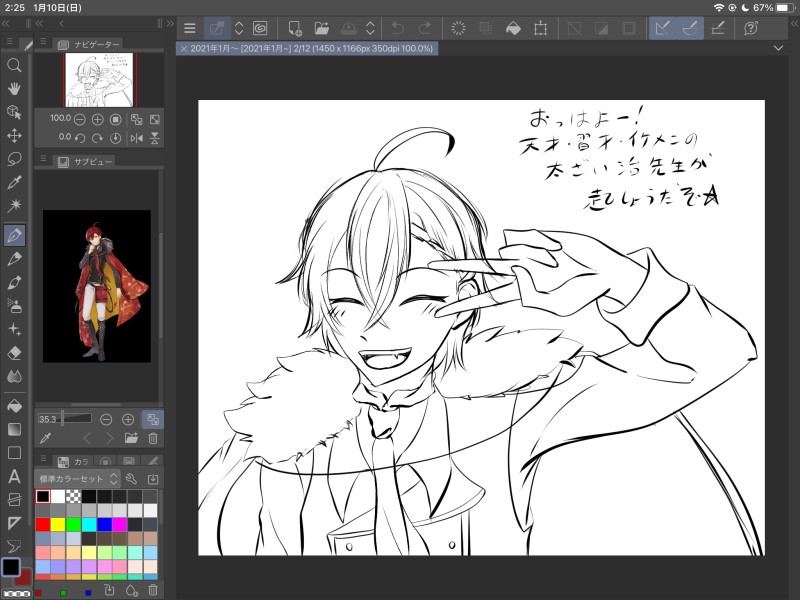Select the Pencil tool

14,259
